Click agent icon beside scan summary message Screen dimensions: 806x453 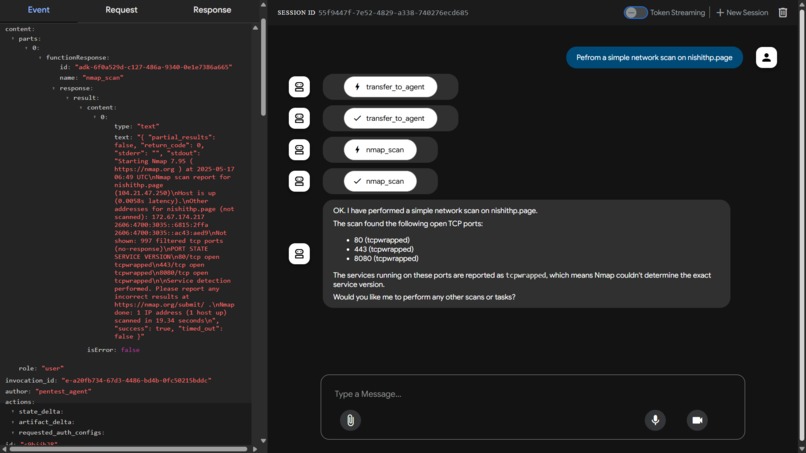point(299,253)
